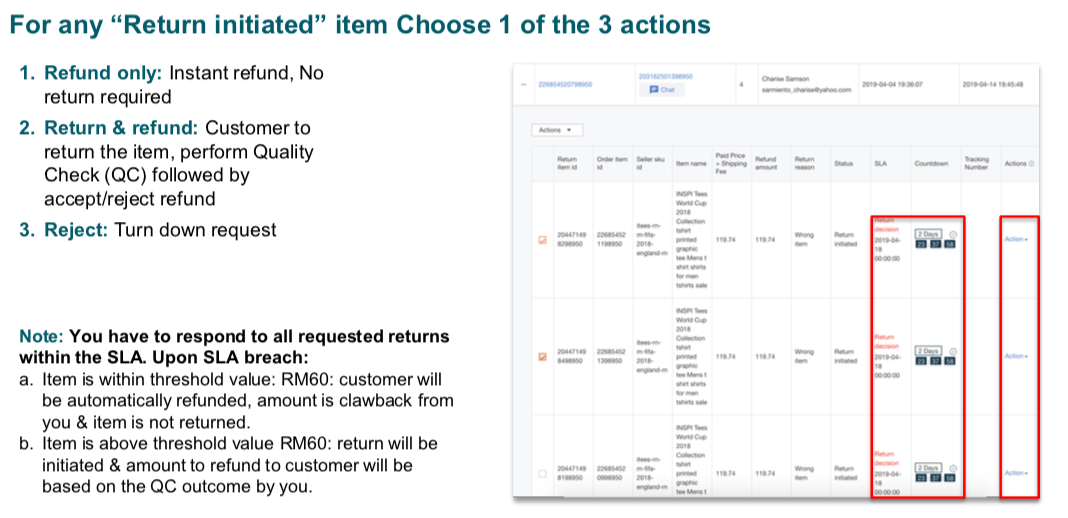Open return order link 226854520798950
This screenshot has height=518, width=1068.
point(565,84)
